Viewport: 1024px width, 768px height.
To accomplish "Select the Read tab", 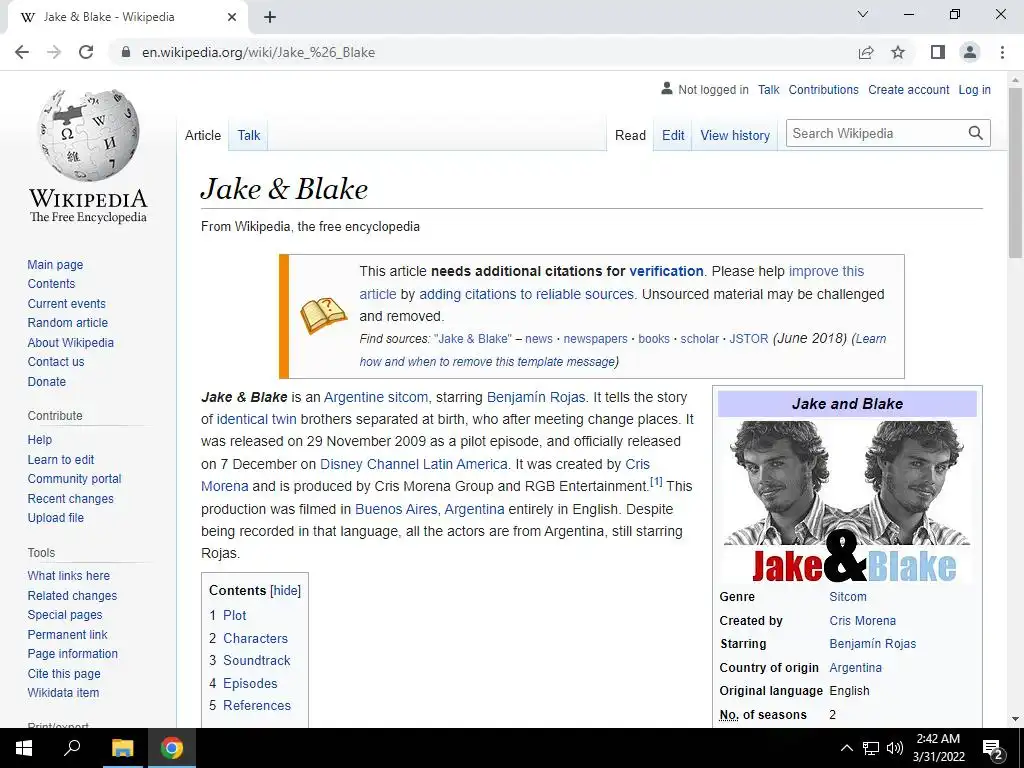I will tap(630, 135).
